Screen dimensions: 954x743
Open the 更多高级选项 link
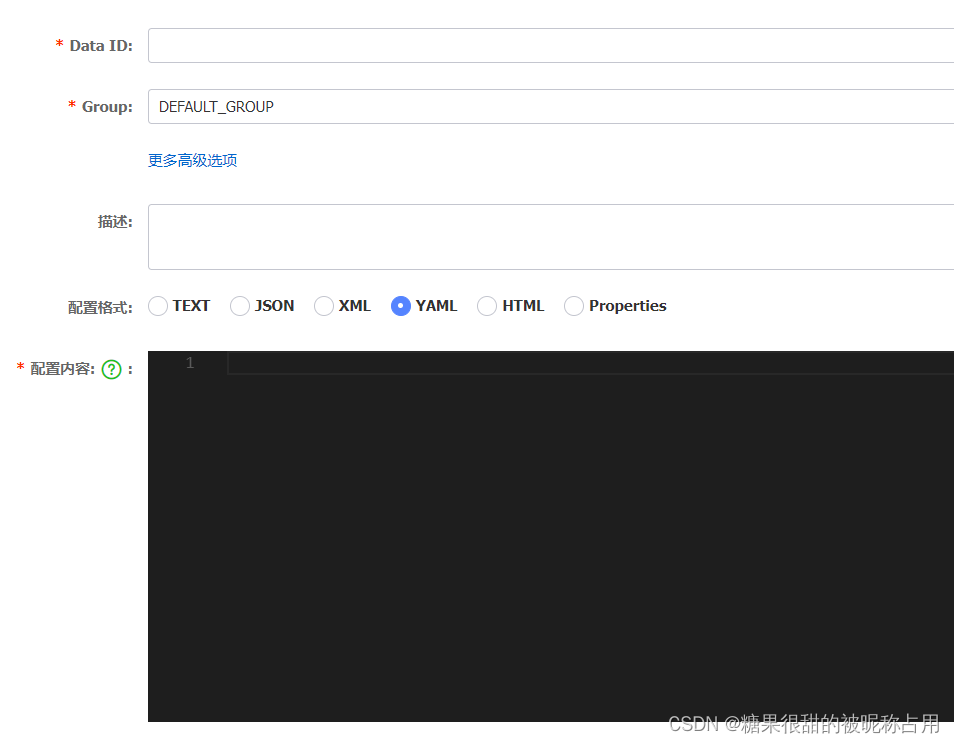(x=192, y=161)
